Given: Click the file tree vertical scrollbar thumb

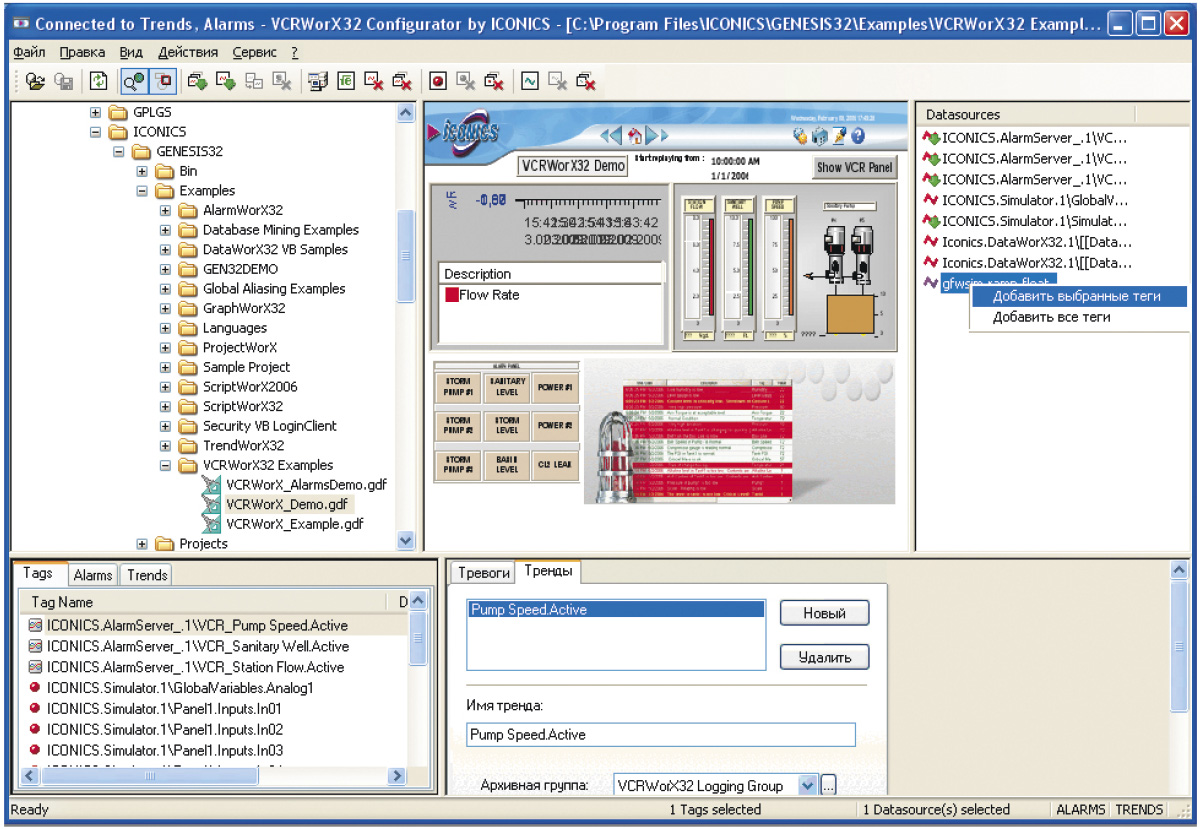Looking at the screenshot, I should click(x=406, y=255).
